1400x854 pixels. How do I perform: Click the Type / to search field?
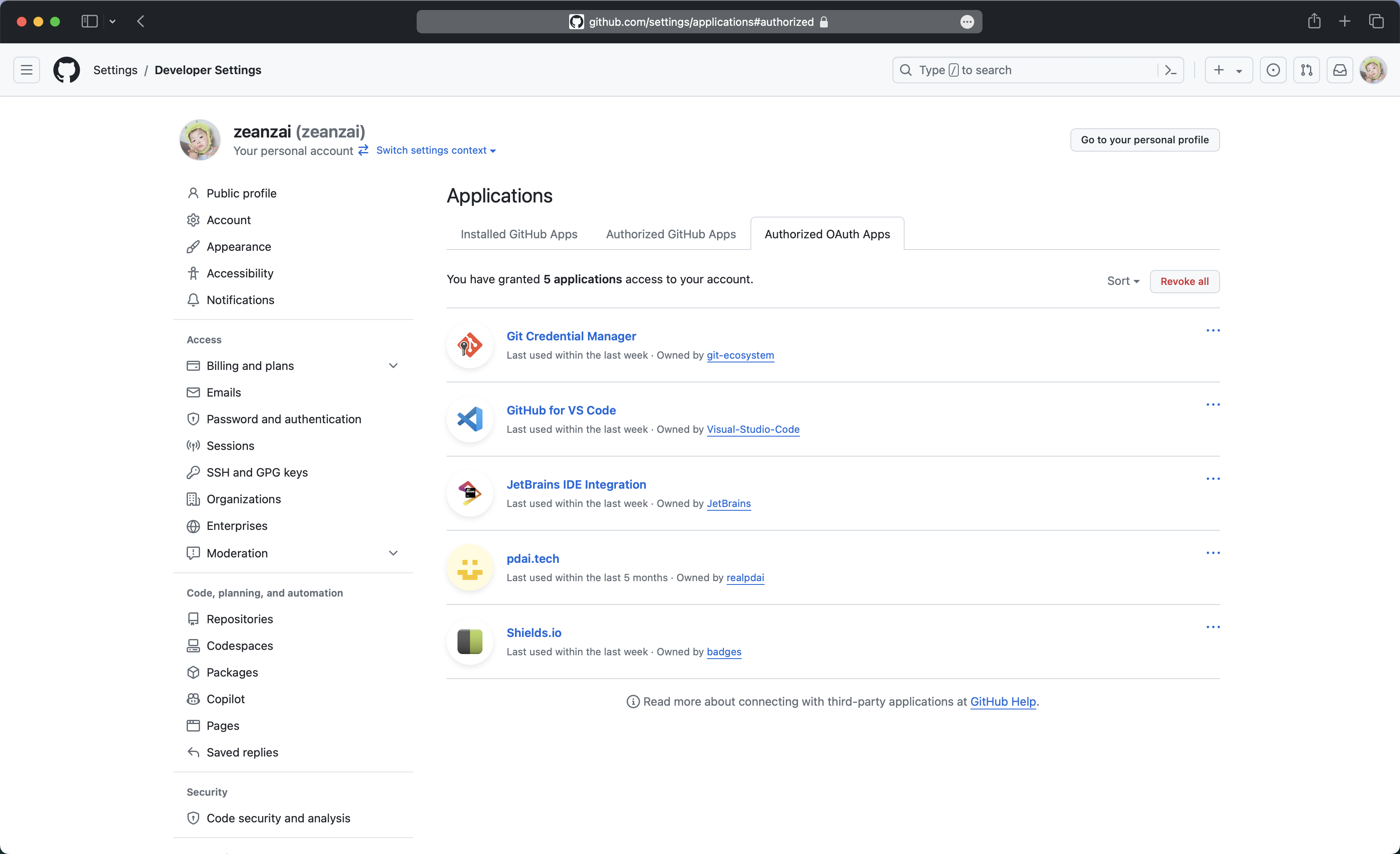1023,70
